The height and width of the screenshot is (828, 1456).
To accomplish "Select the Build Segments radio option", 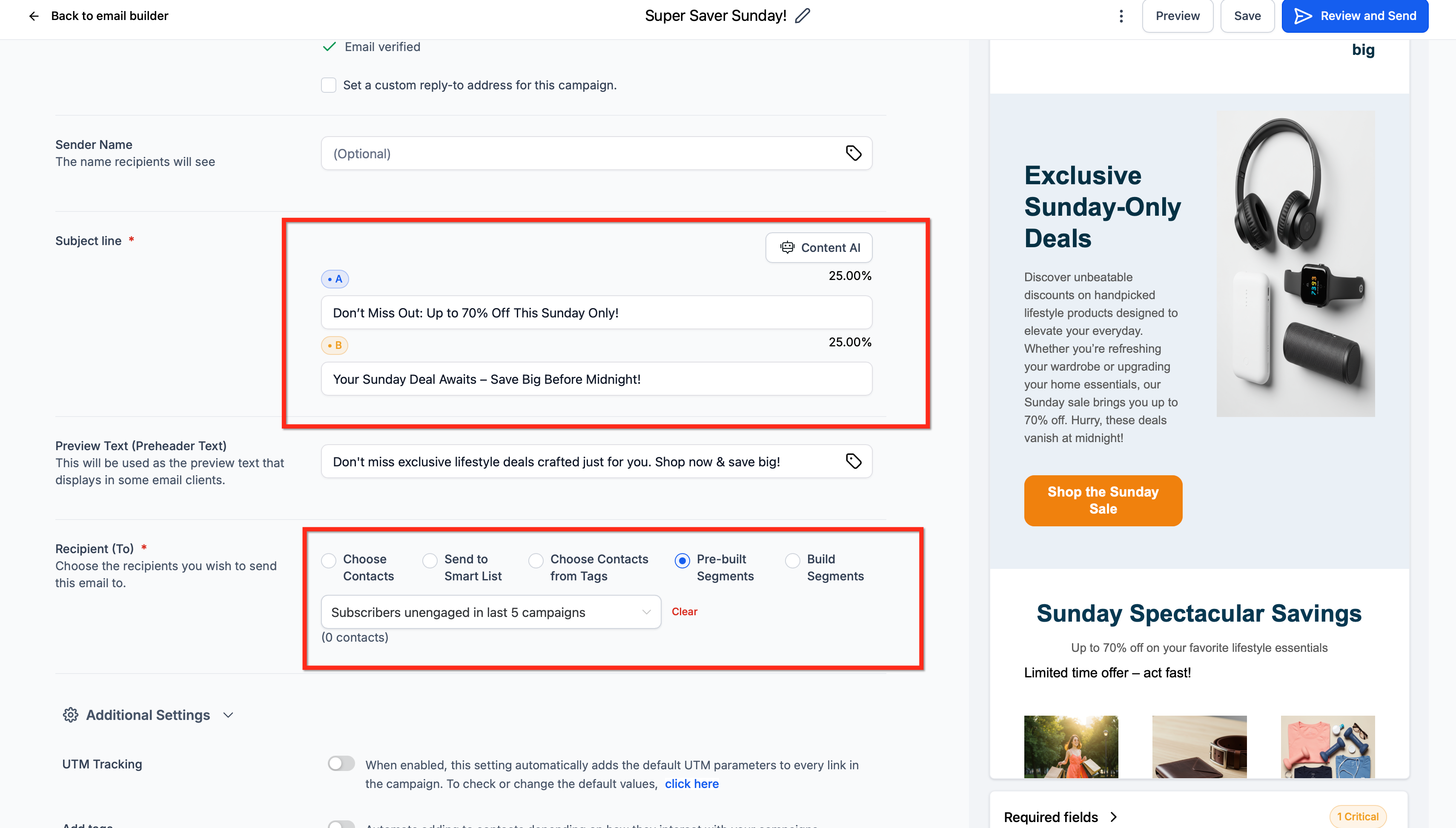I will [x=793, y=561].
